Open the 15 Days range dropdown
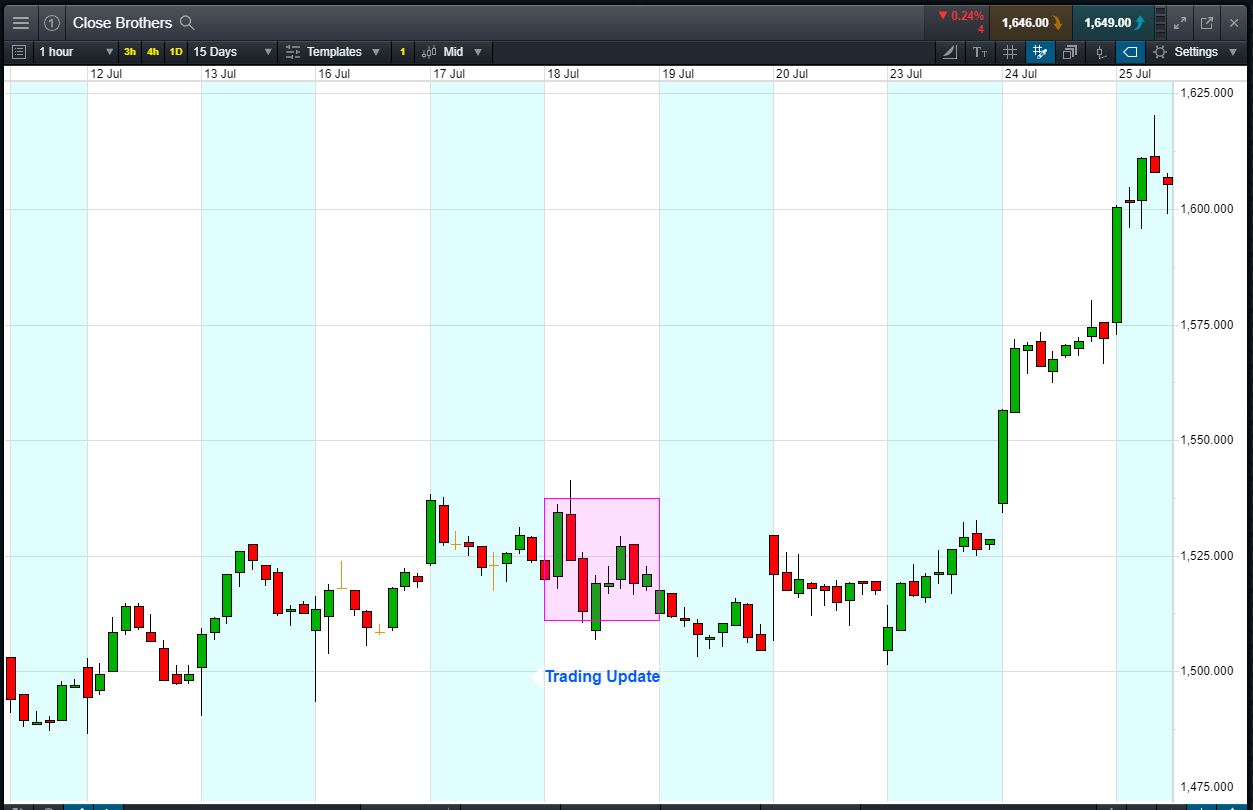The height and width of the screenshot is (810, 1253). (x=233, y=51)
